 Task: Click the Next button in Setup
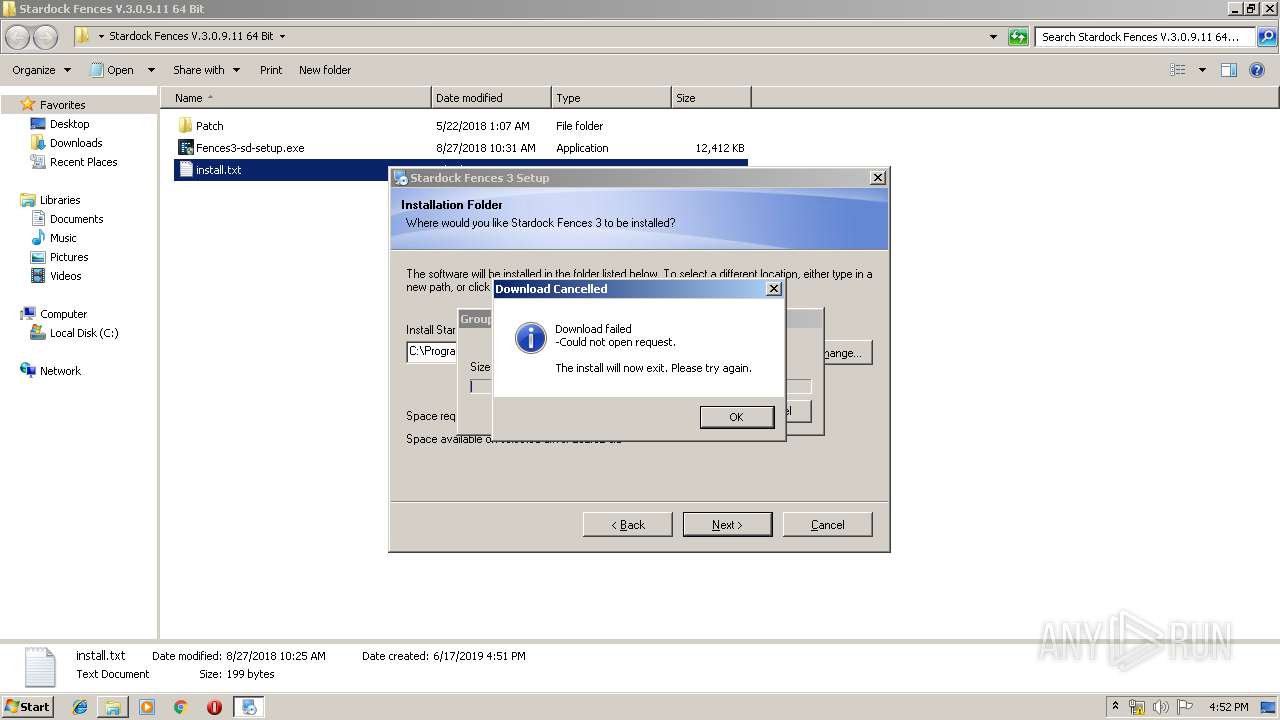tap(727, 525)
